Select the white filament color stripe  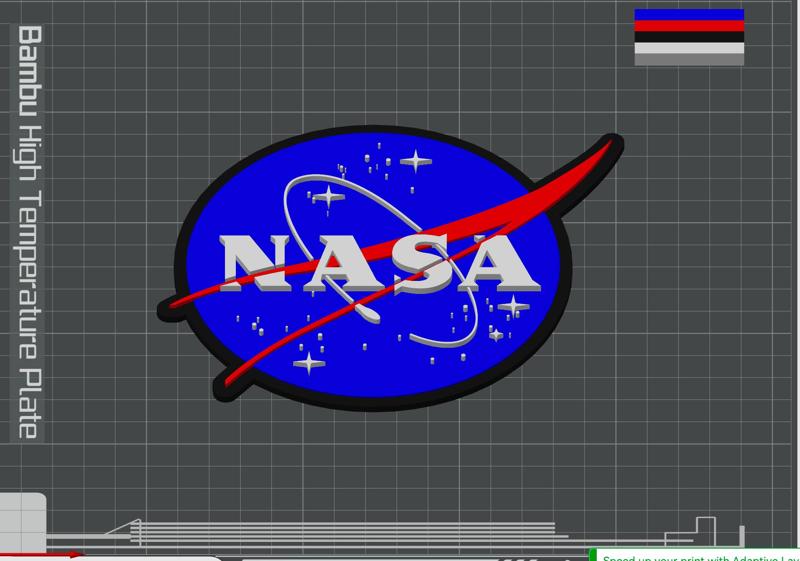coord(689,48)
